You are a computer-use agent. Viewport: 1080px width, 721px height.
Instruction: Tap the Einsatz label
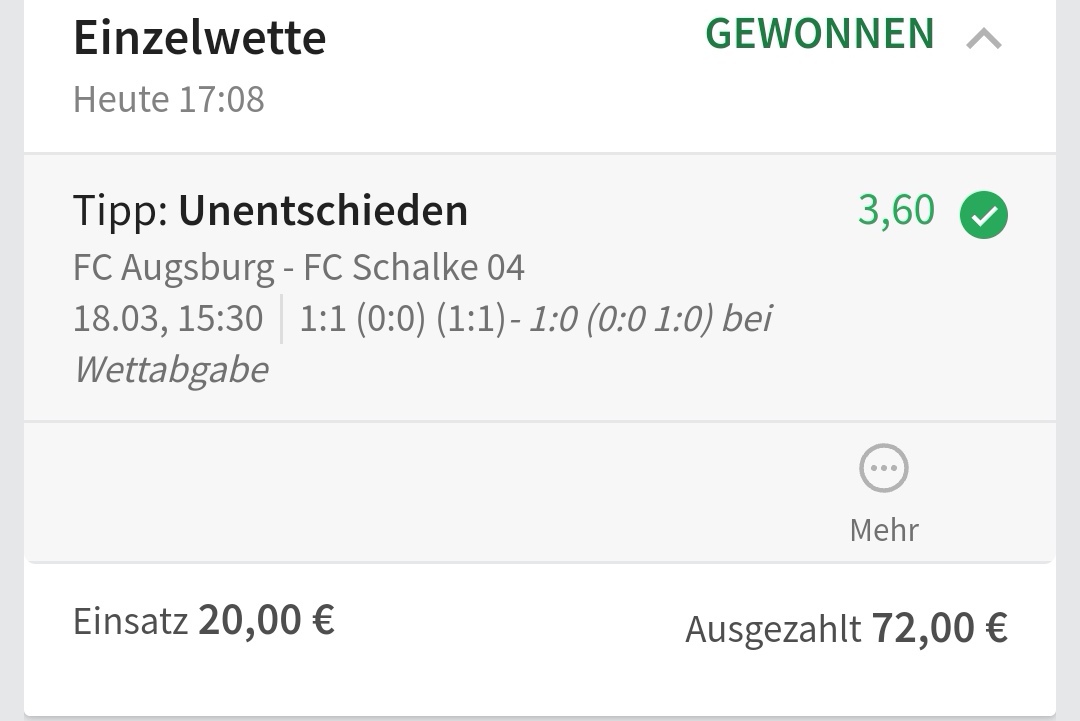click(130, 621)
